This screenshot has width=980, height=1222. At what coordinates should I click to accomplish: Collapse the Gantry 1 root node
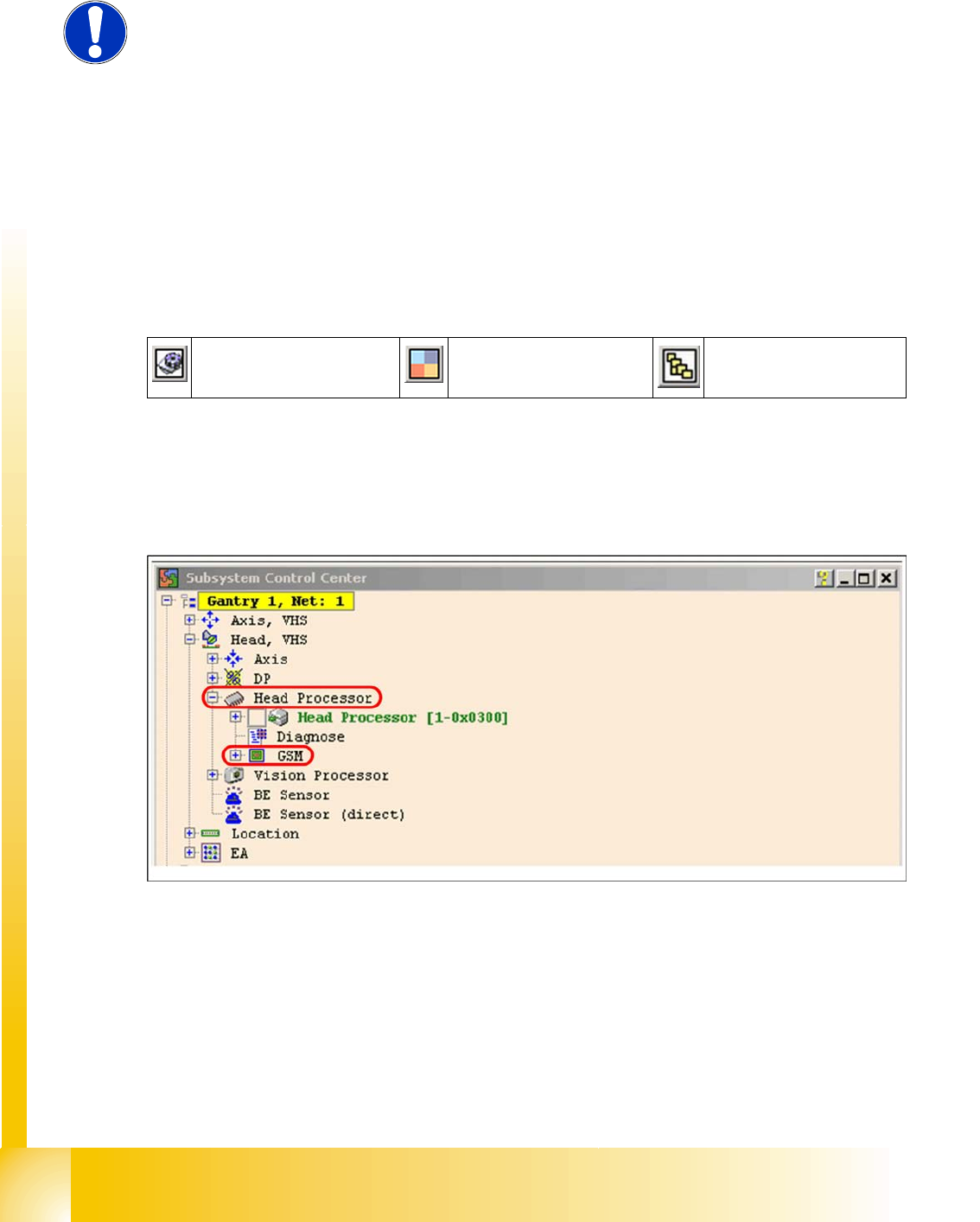(168, 600)
